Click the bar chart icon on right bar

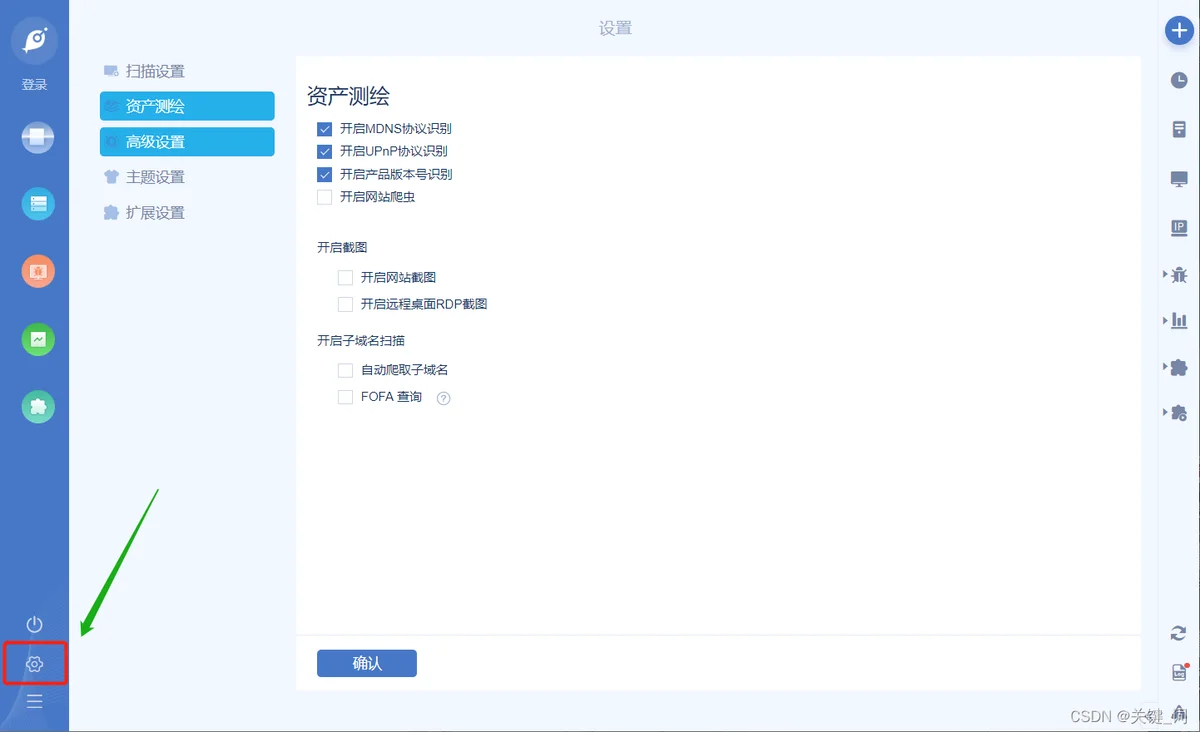(1179, 321)
